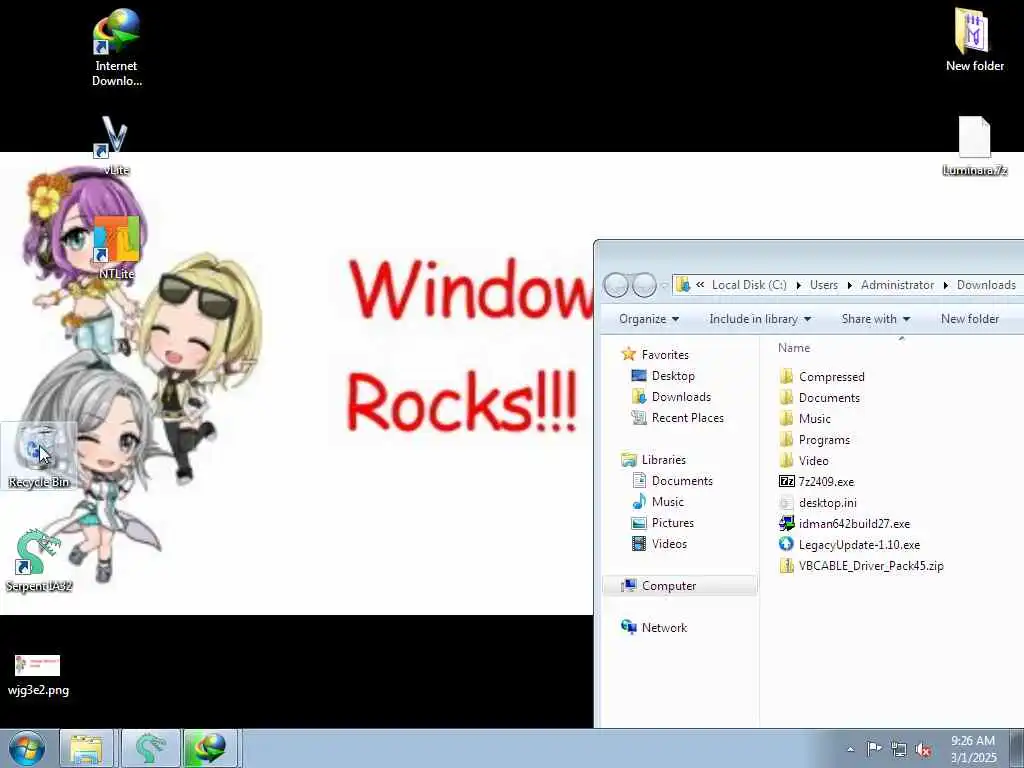
Task: Sort files by the Name column
Action: pos(793,348)
